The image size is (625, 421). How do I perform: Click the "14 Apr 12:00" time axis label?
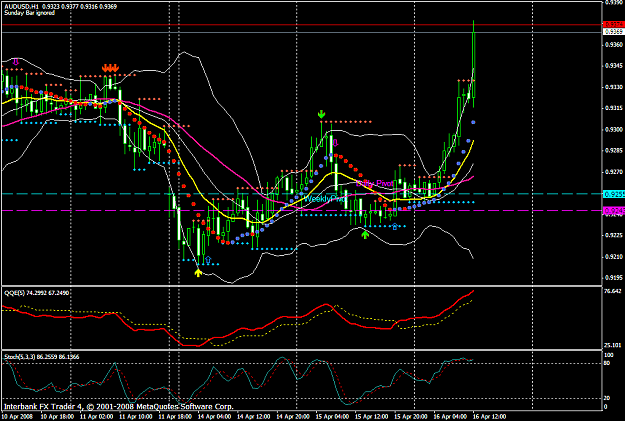click(x=254, y=417)
